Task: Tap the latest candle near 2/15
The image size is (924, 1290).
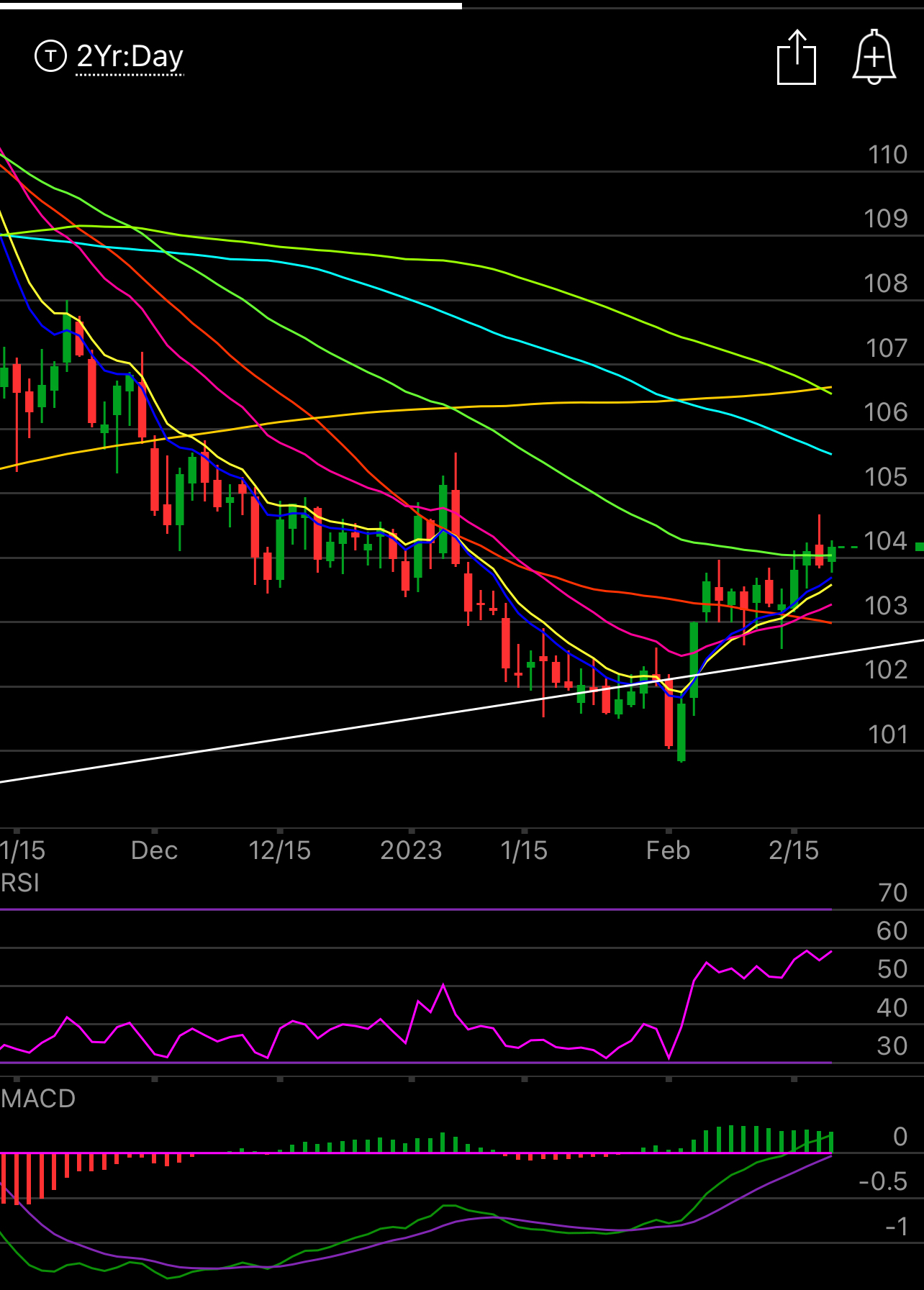Action: [x=832, y=555]
